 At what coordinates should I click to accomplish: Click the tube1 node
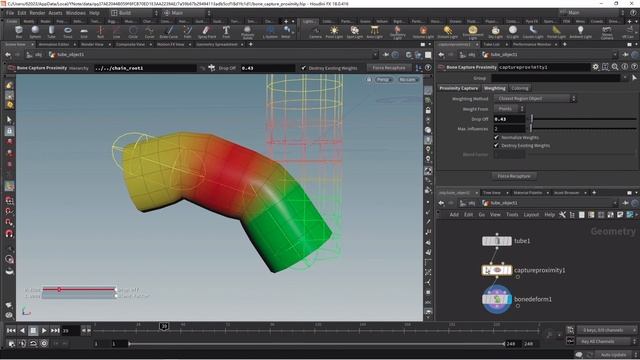click(x=497, y=241)
